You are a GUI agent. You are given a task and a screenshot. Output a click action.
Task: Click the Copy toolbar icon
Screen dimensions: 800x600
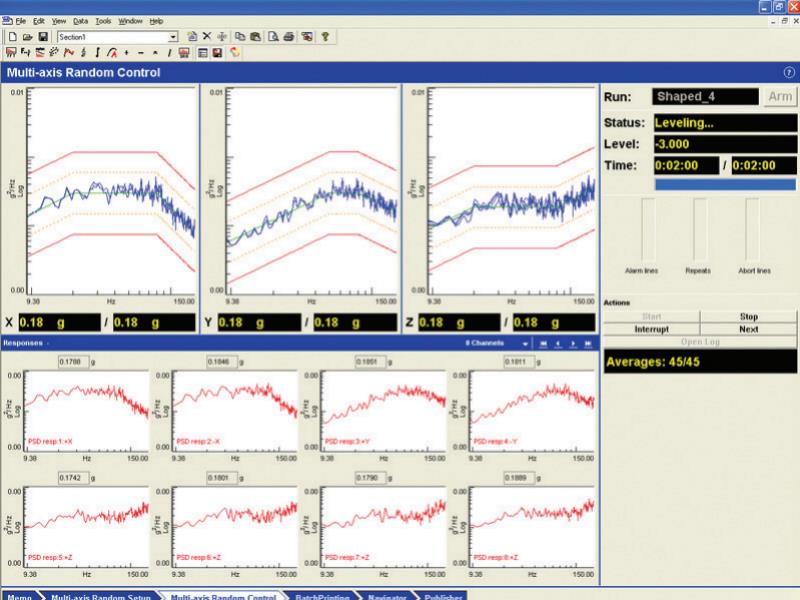tap(239, 37)
